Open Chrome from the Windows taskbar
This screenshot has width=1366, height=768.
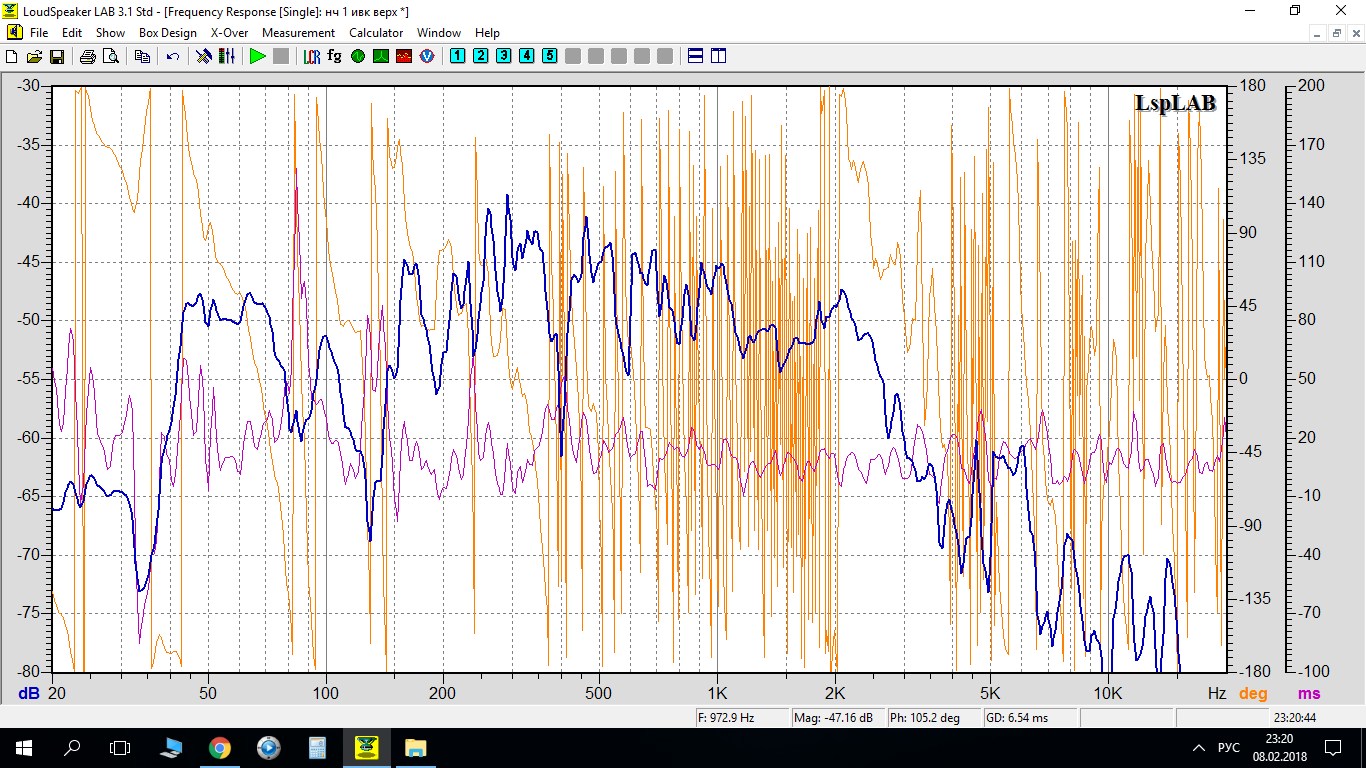(220, 747)
